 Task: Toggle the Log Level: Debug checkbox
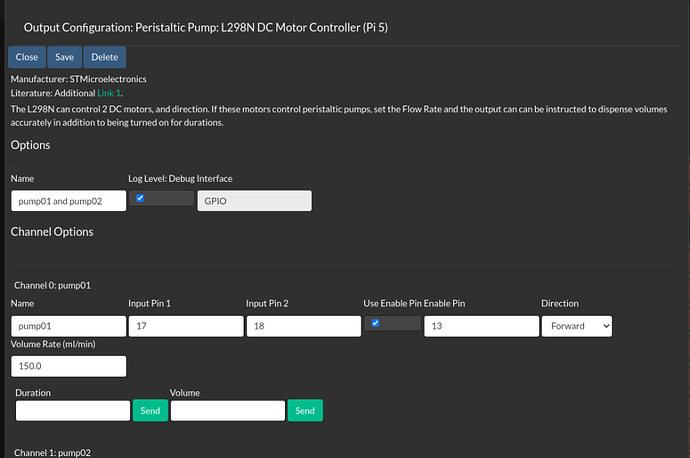coord(140,198)
